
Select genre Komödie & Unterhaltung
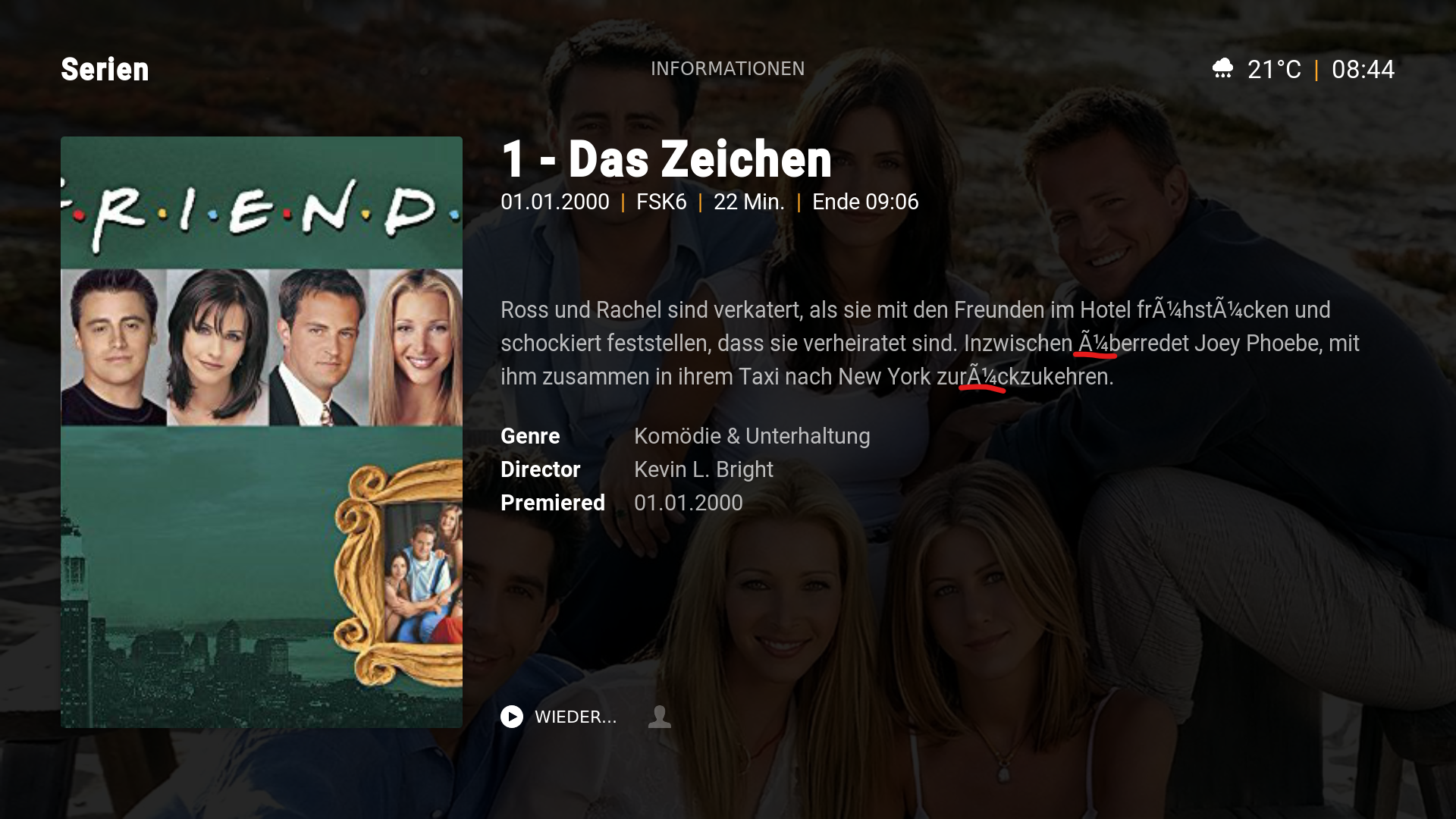752,436
